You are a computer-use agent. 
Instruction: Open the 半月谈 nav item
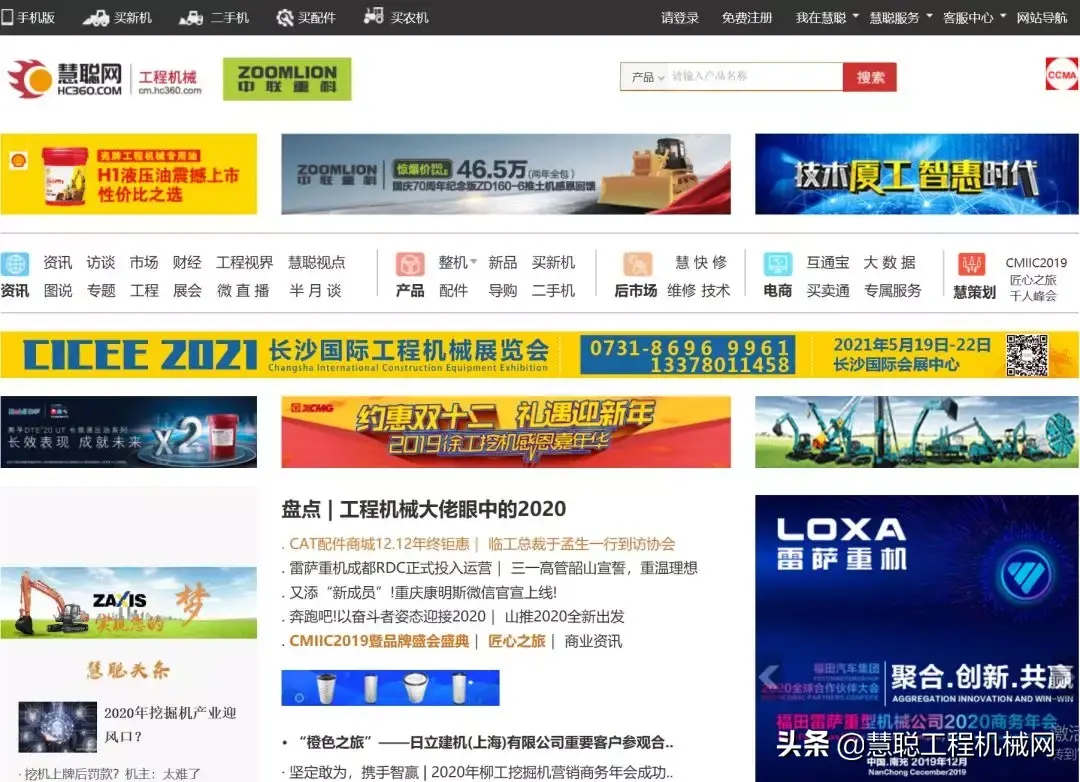pos(315,291)
